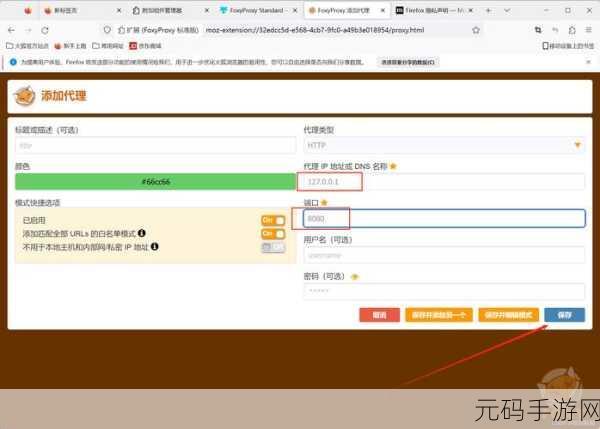600x429 pixels.
Task: Switch to the FoxyProxy 添加代理 tab
Action: [x=347, y=11]
